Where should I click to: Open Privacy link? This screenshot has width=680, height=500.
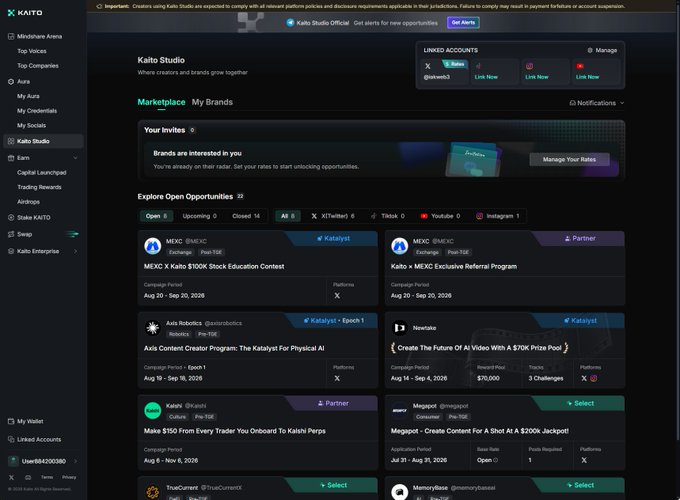point(69,477)
